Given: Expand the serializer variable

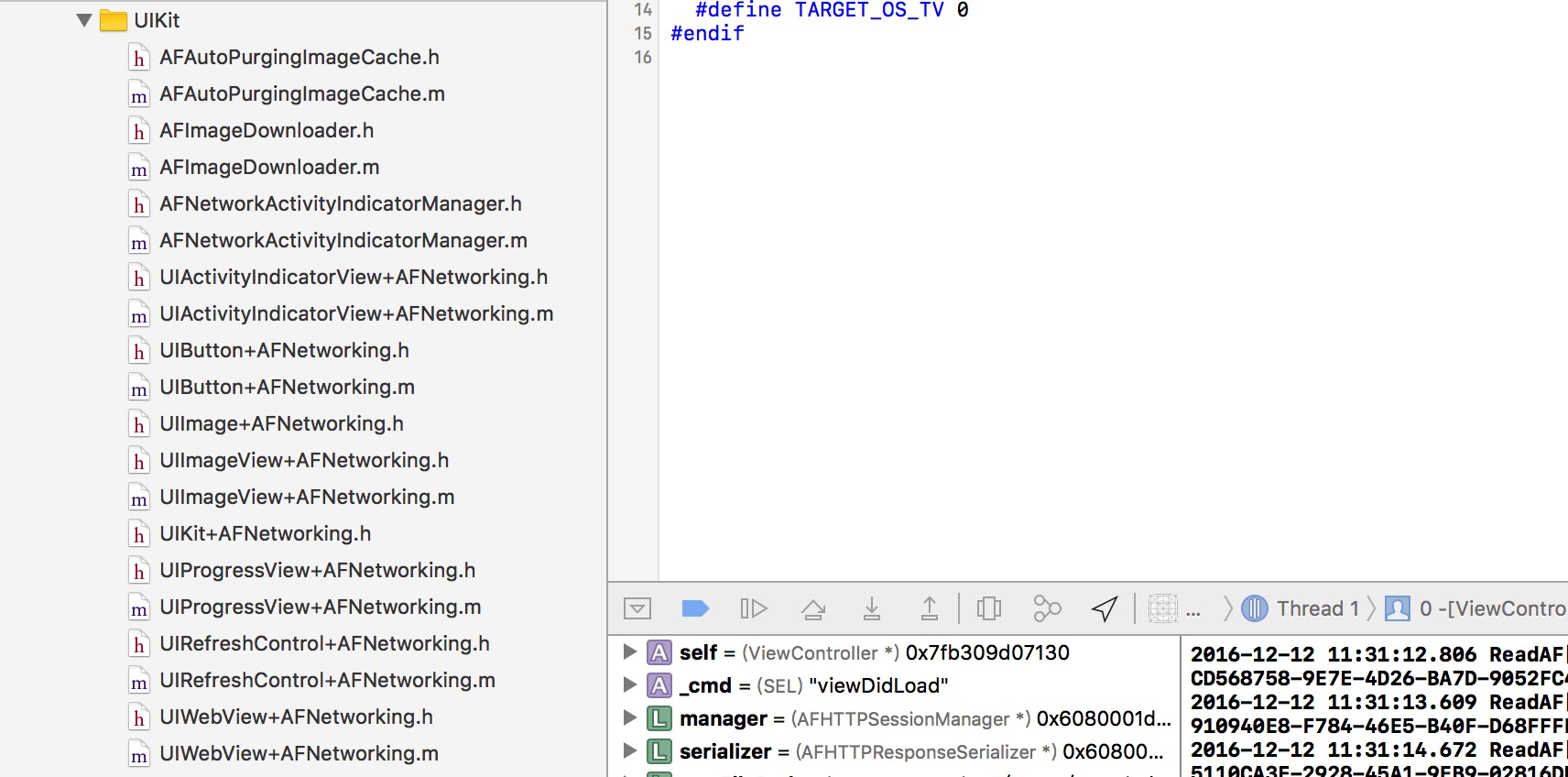Looking at the screenshot, I should click(x=629, y=751).
